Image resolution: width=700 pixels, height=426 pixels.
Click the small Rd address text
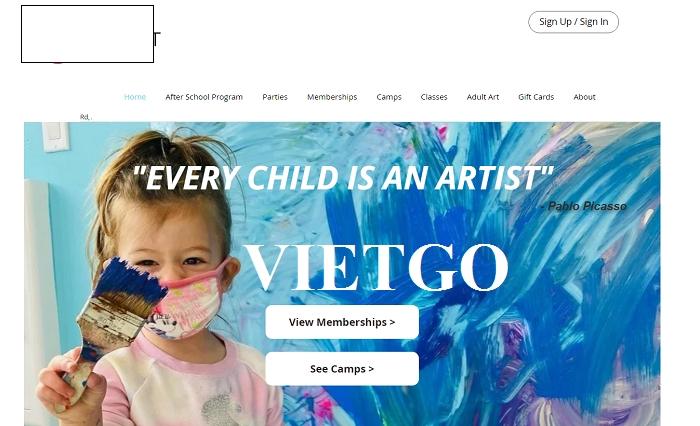pyautogui.click(x=86, y=117)
